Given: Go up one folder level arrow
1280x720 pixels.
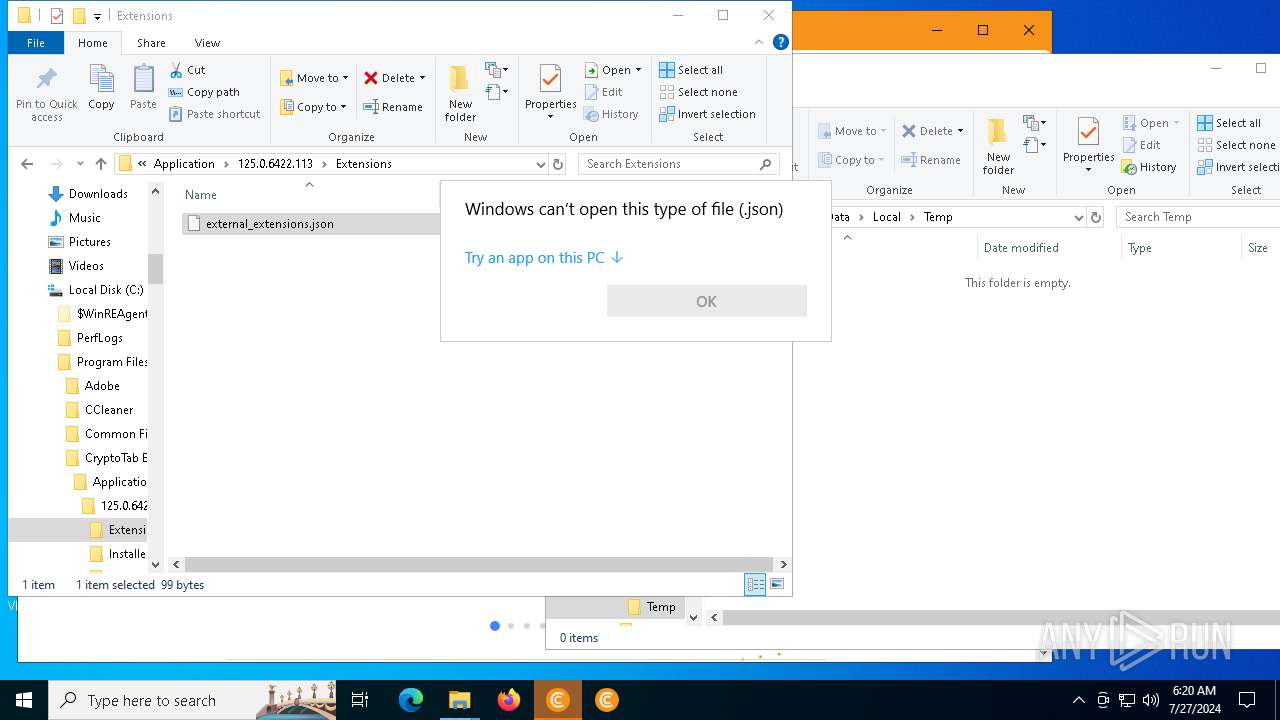Looking at the screenshot, I should tap(100, 164).
